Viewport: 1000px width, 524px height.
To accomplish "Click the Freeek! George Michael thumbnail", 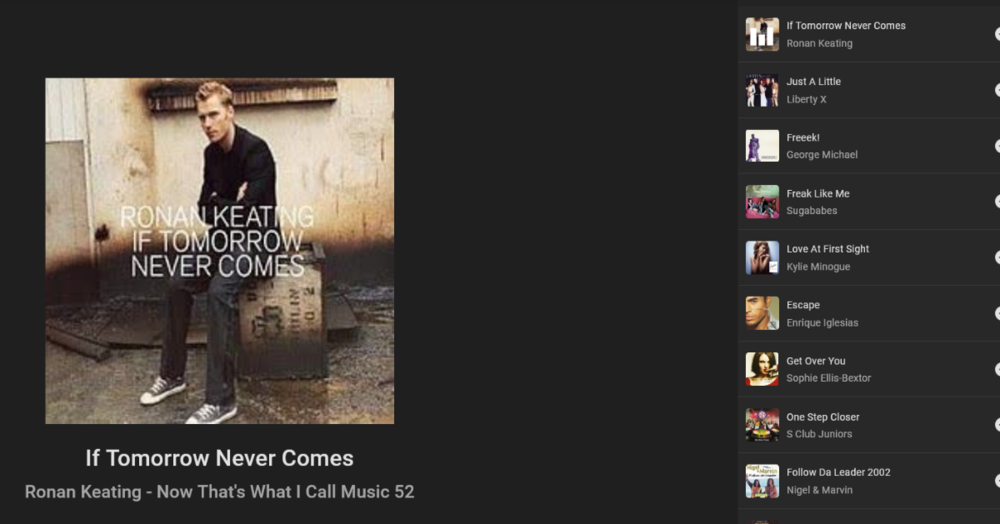I will (762, 146).
